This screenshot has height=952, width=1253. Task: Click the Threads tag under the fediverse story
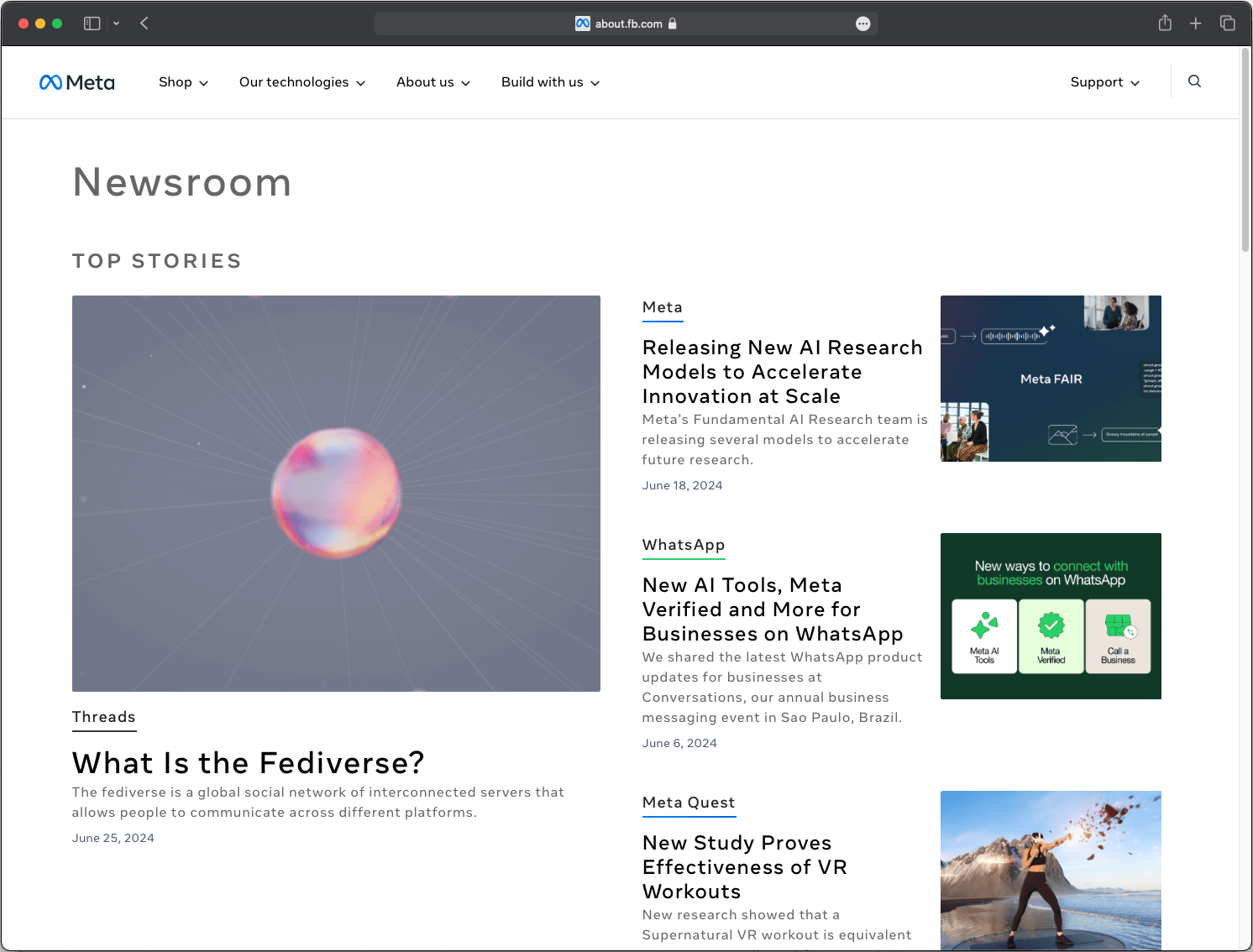click(x=103, y=717)
